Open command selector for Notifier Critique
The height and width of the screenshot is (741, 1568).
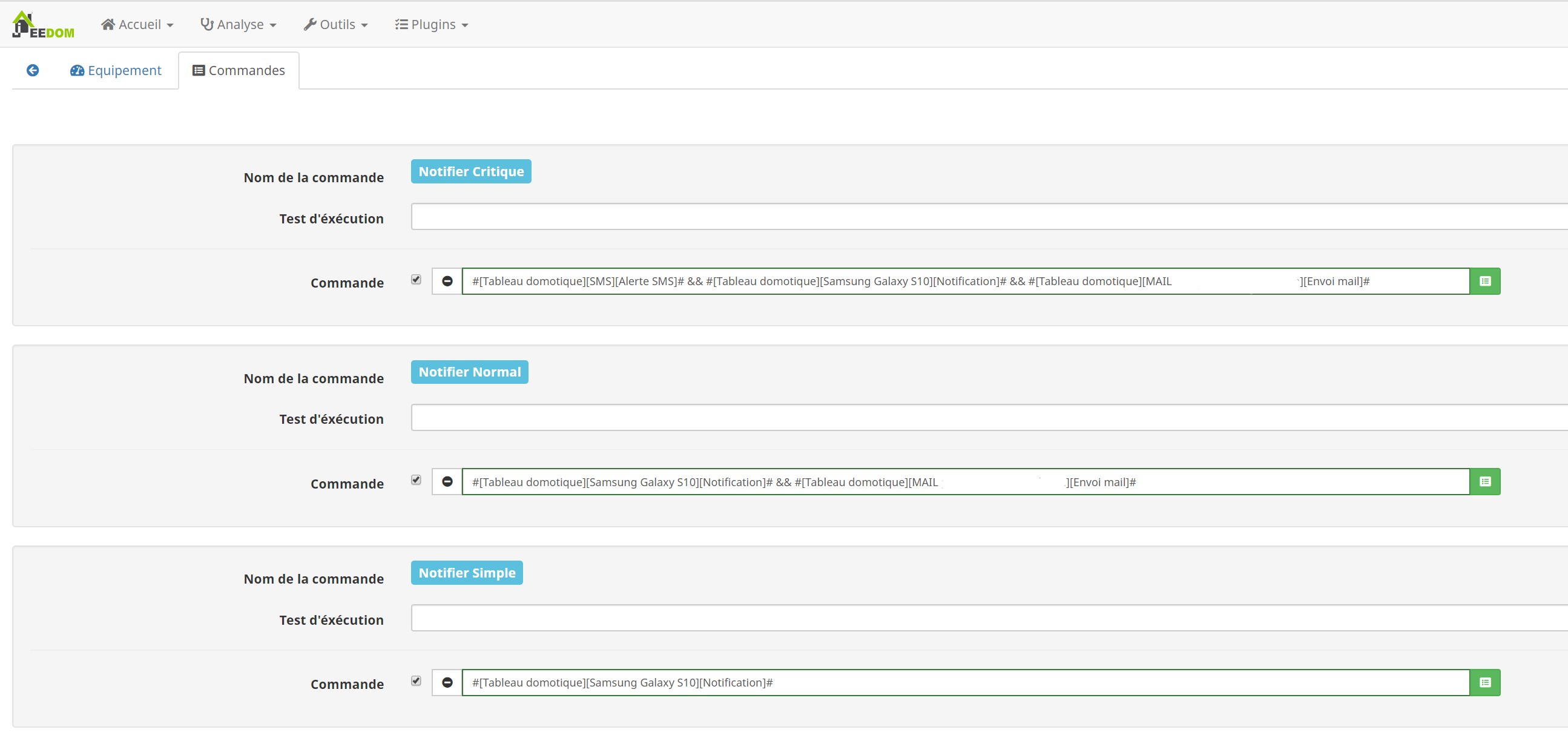click(x=1485, y=282)
